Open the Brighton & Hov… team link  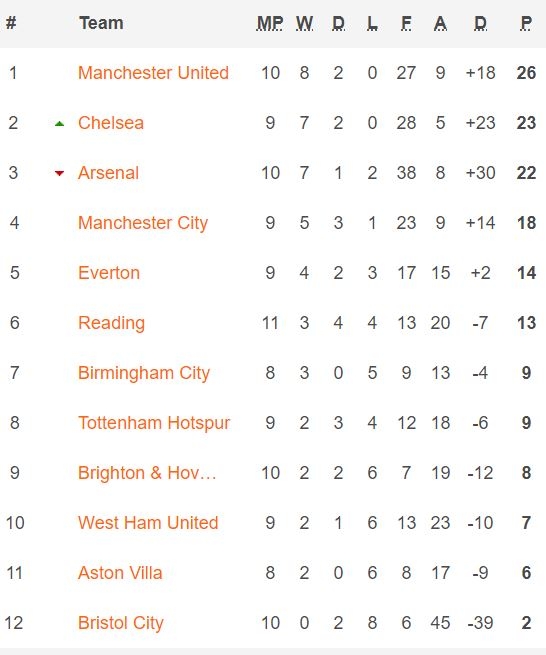click(x=147, y=473)
